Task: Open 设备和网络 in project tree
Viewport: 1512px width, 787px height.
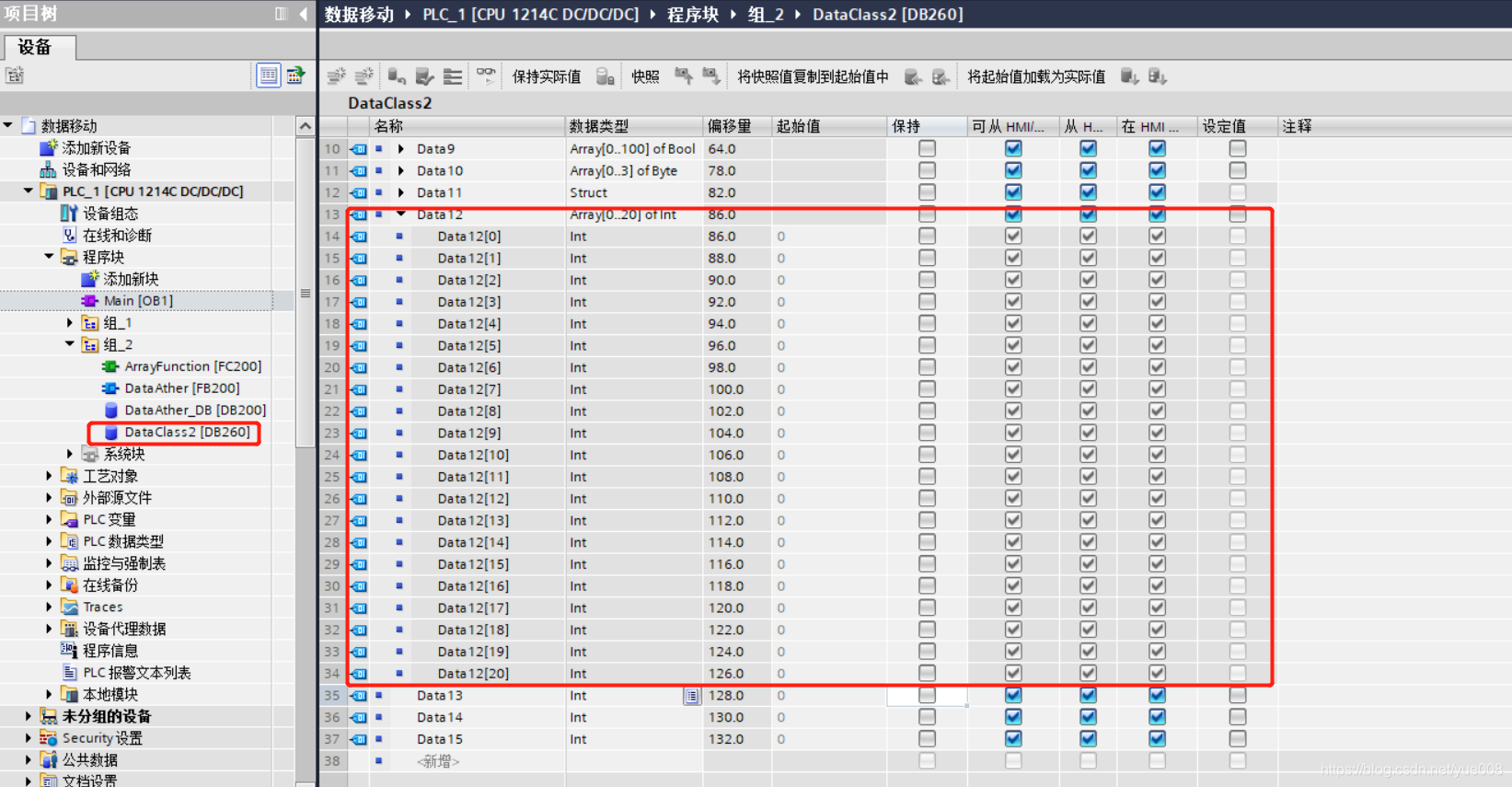Action: click(x=97, y=169)
